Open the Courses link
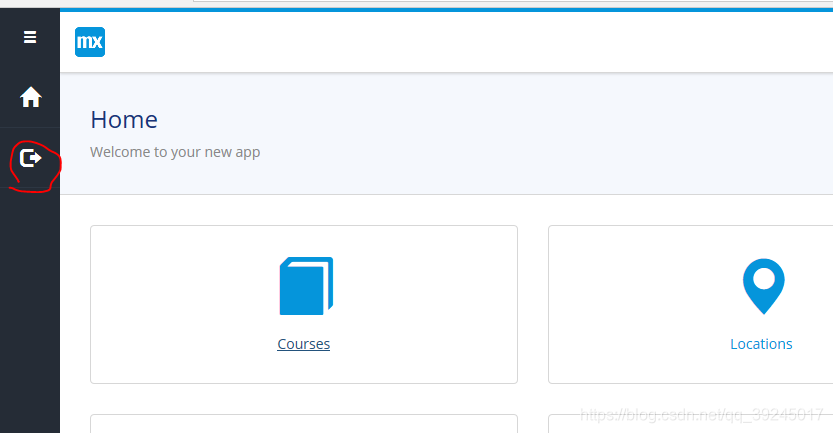The height and width of the screenshot is (433, 833). pos(303,344)
